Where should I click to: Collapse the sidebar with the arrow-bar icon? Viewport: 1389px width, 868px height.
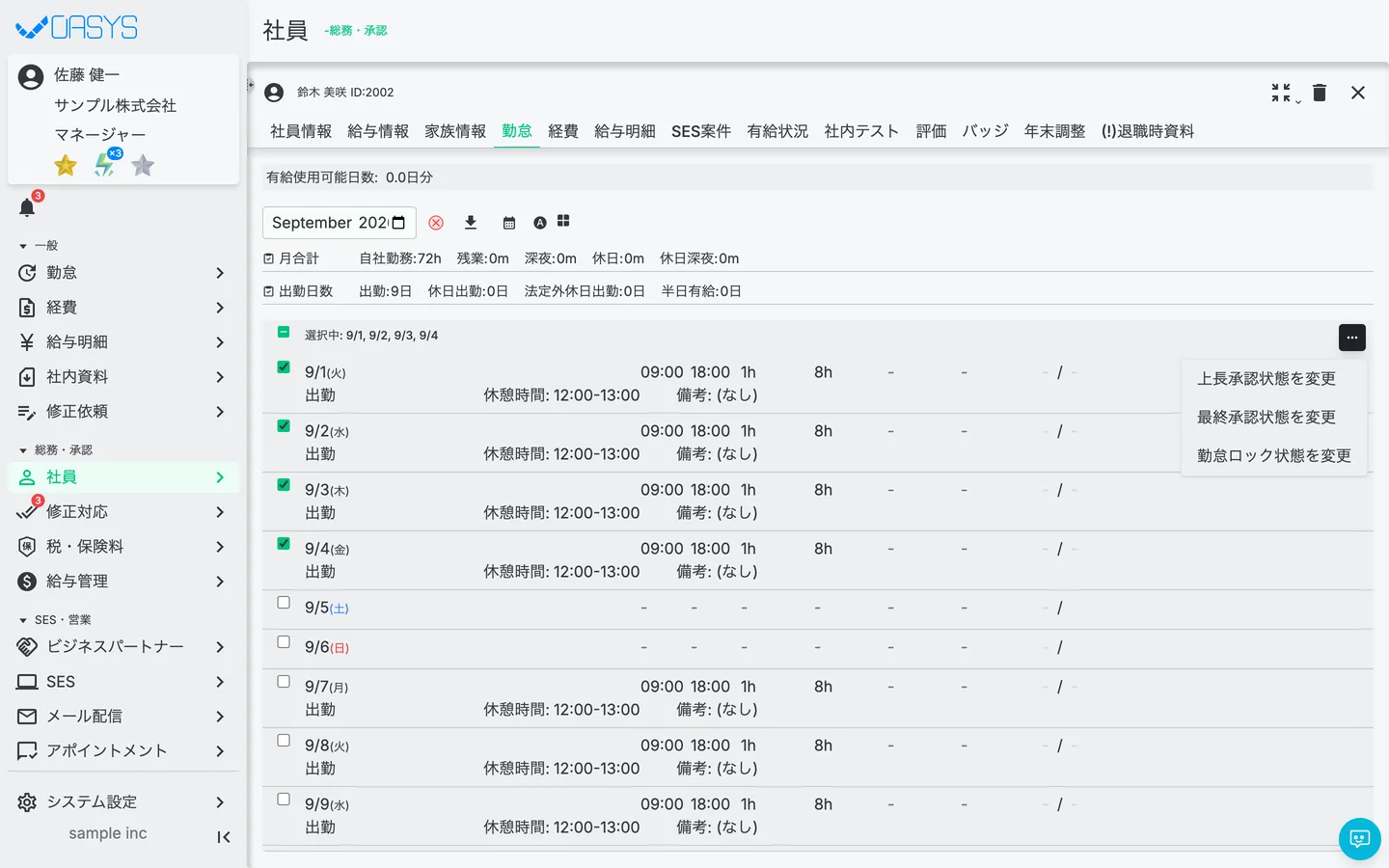point(224,837)
